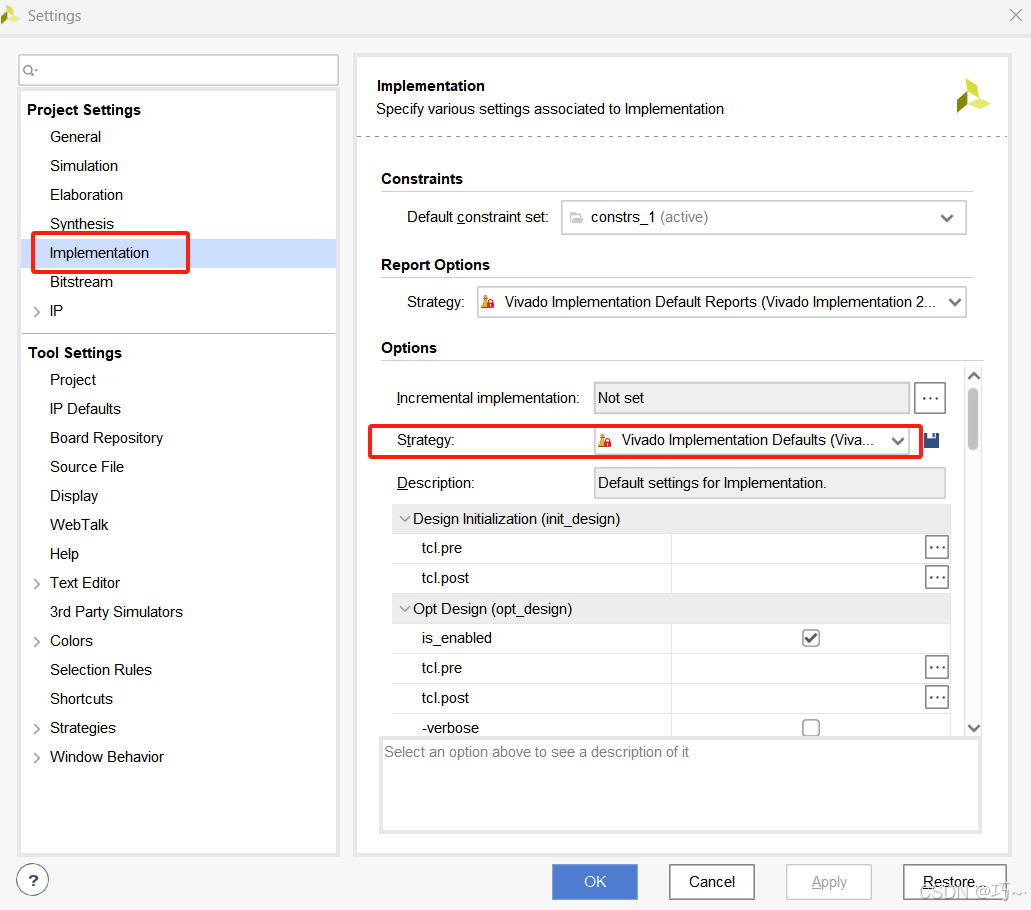1031x910 pixels.
Task: Open the Default constraint set dropdown
Action: pyautogui.click(x=763, y=218)
